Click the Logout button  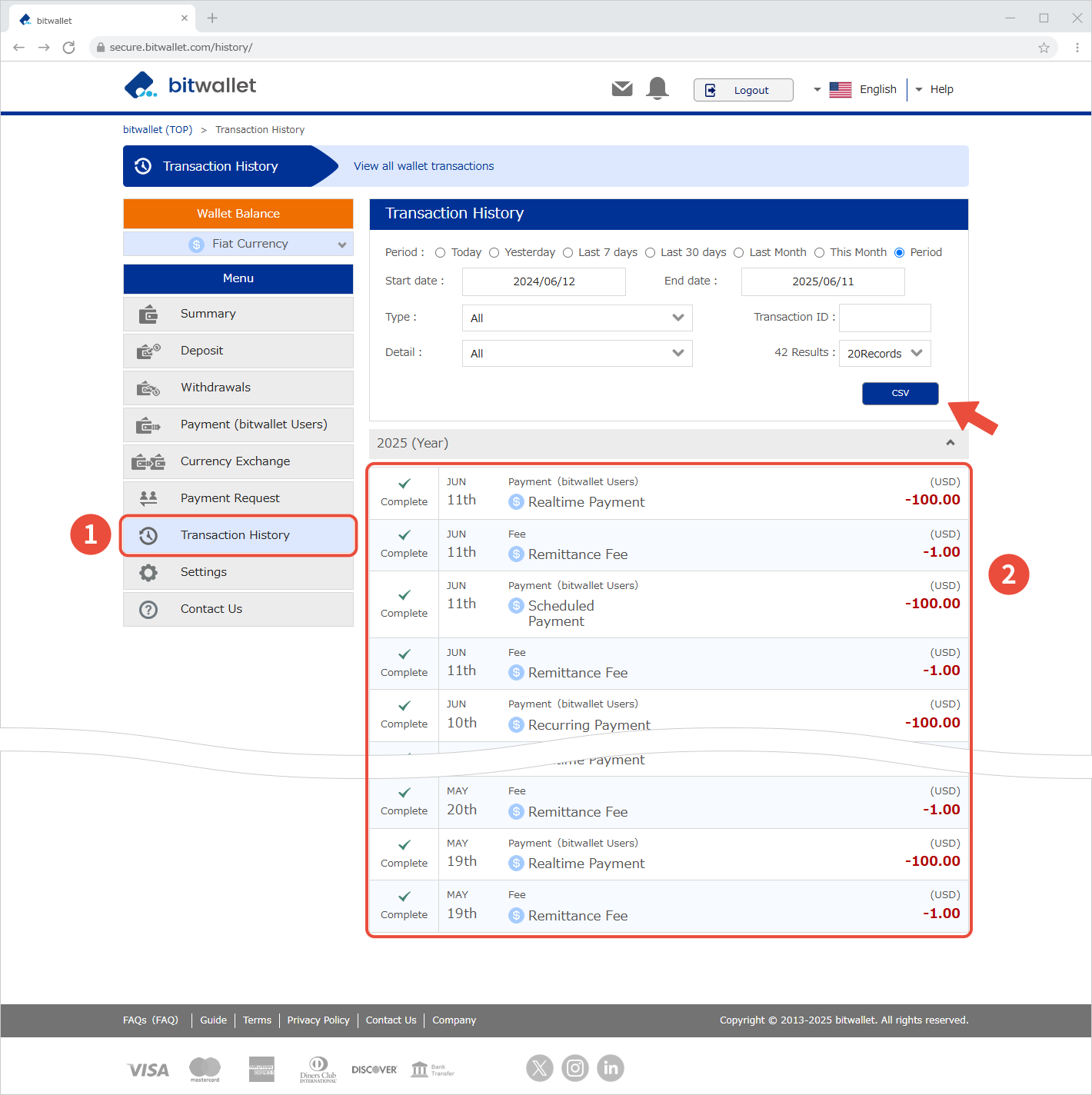743,90
